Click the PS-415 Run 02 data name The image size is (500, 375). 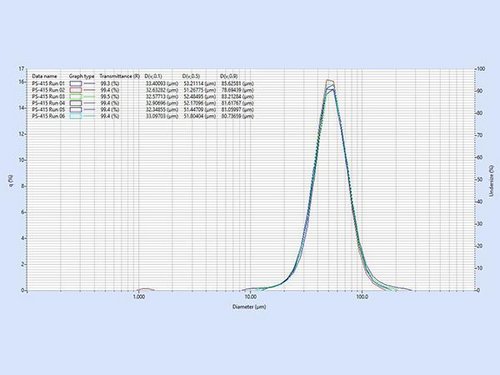pyautogui.click(x=48, y=90)
